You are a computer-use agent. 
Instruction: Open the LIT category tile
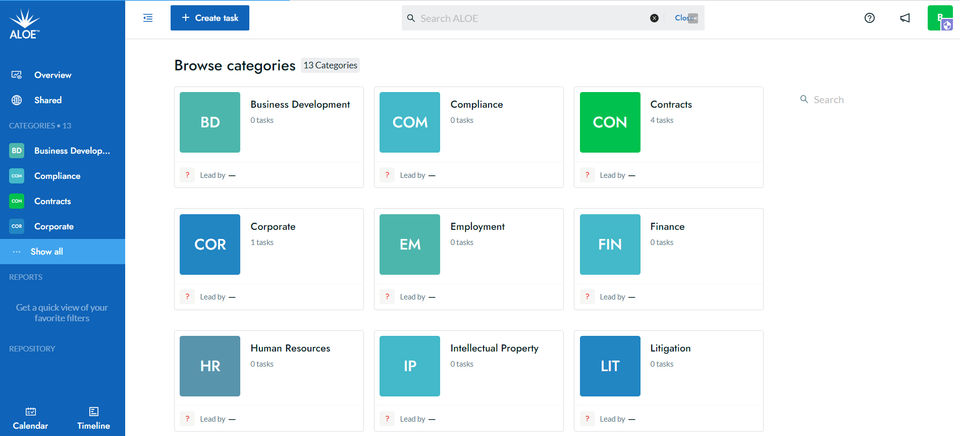[610, 366]
